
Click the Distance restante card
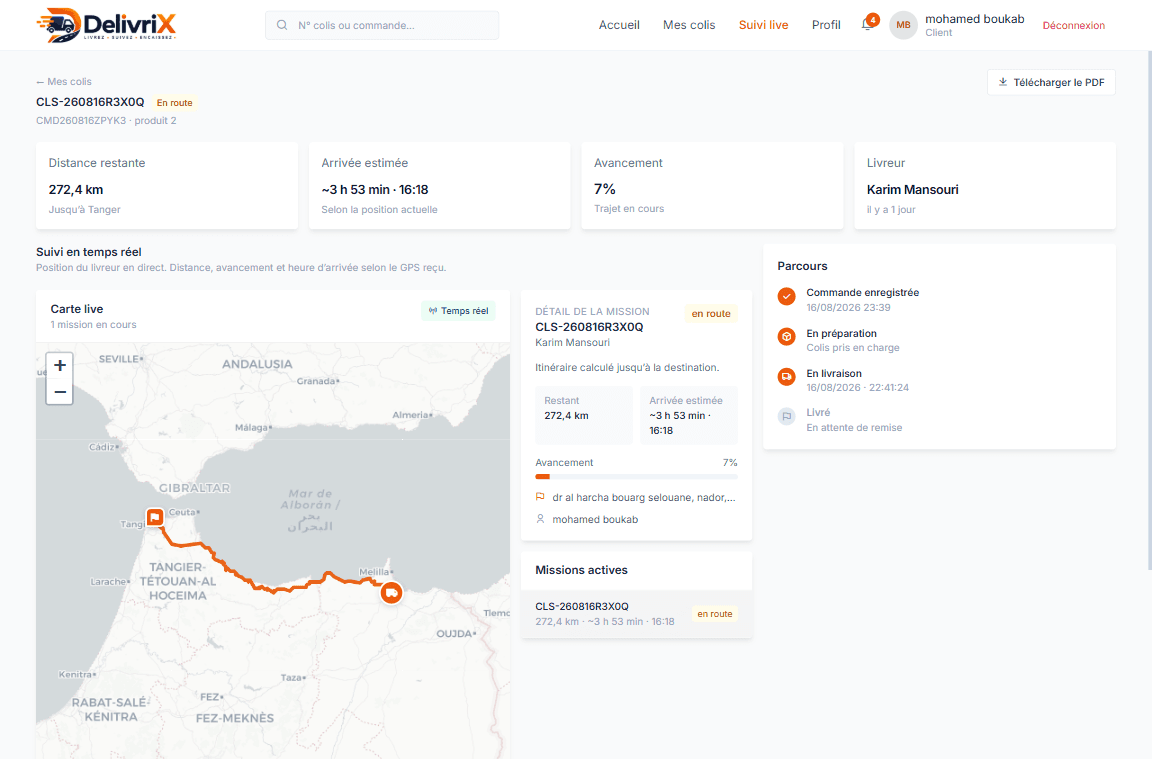pyautogui.click(x=167, y=186)
